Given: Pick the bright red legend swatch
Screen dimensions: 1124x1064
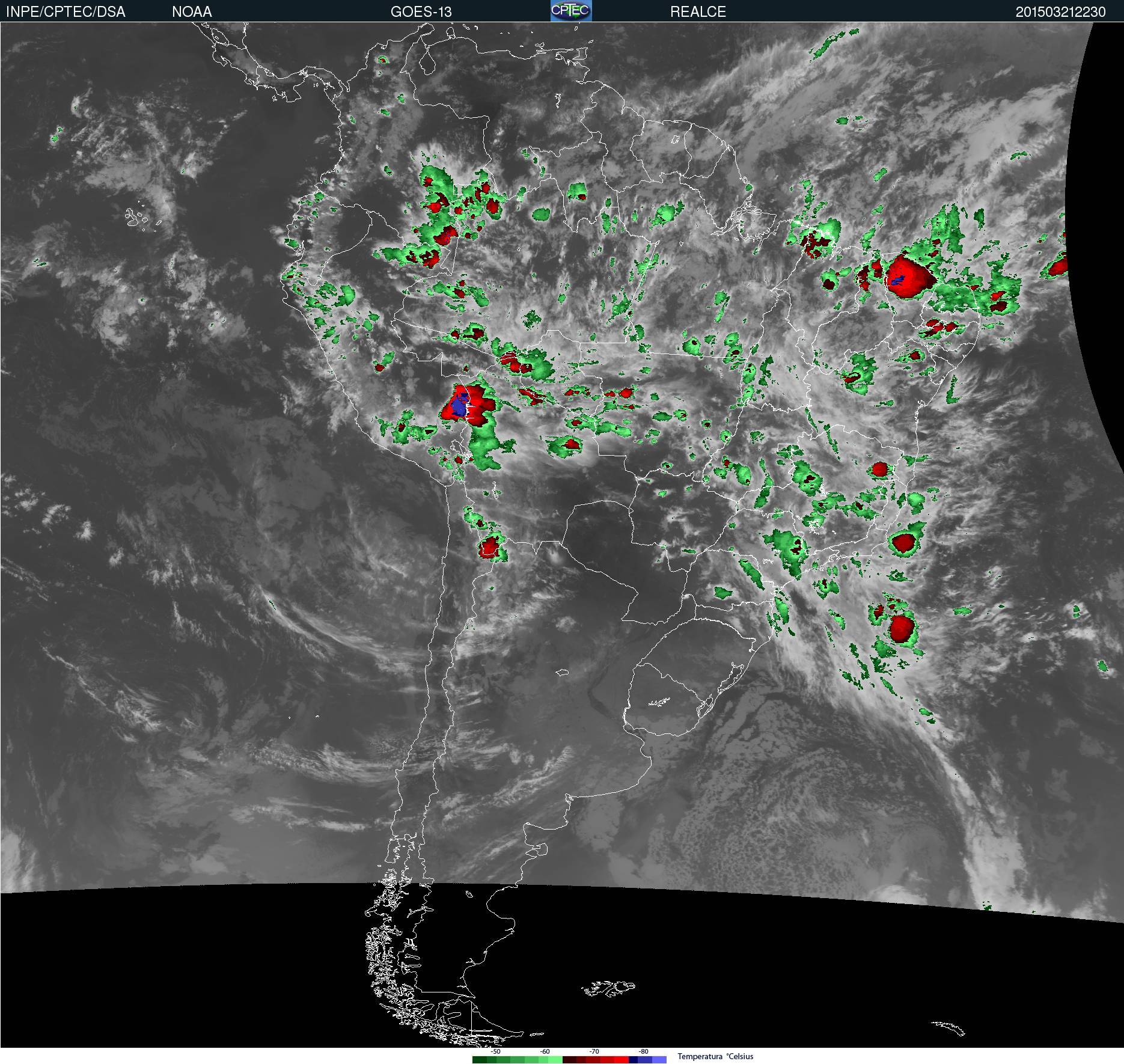Looking at the screenshot, I should click(x=622, y=1060).
